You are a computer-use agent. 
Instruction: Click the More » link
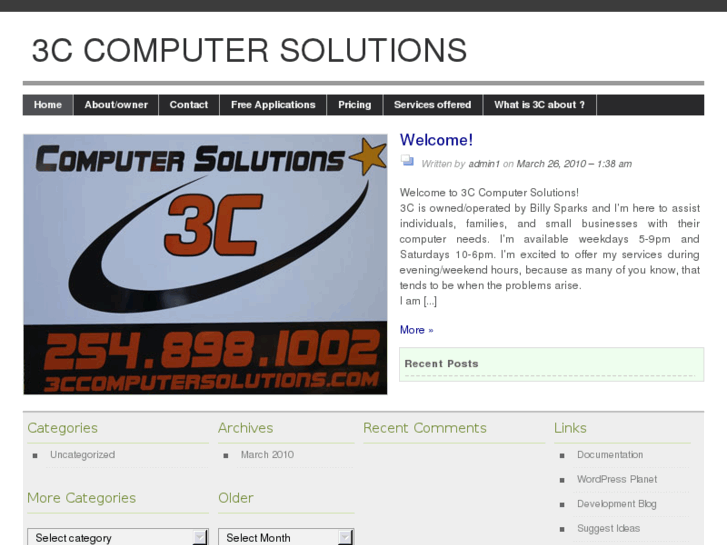tap(416, 330)
